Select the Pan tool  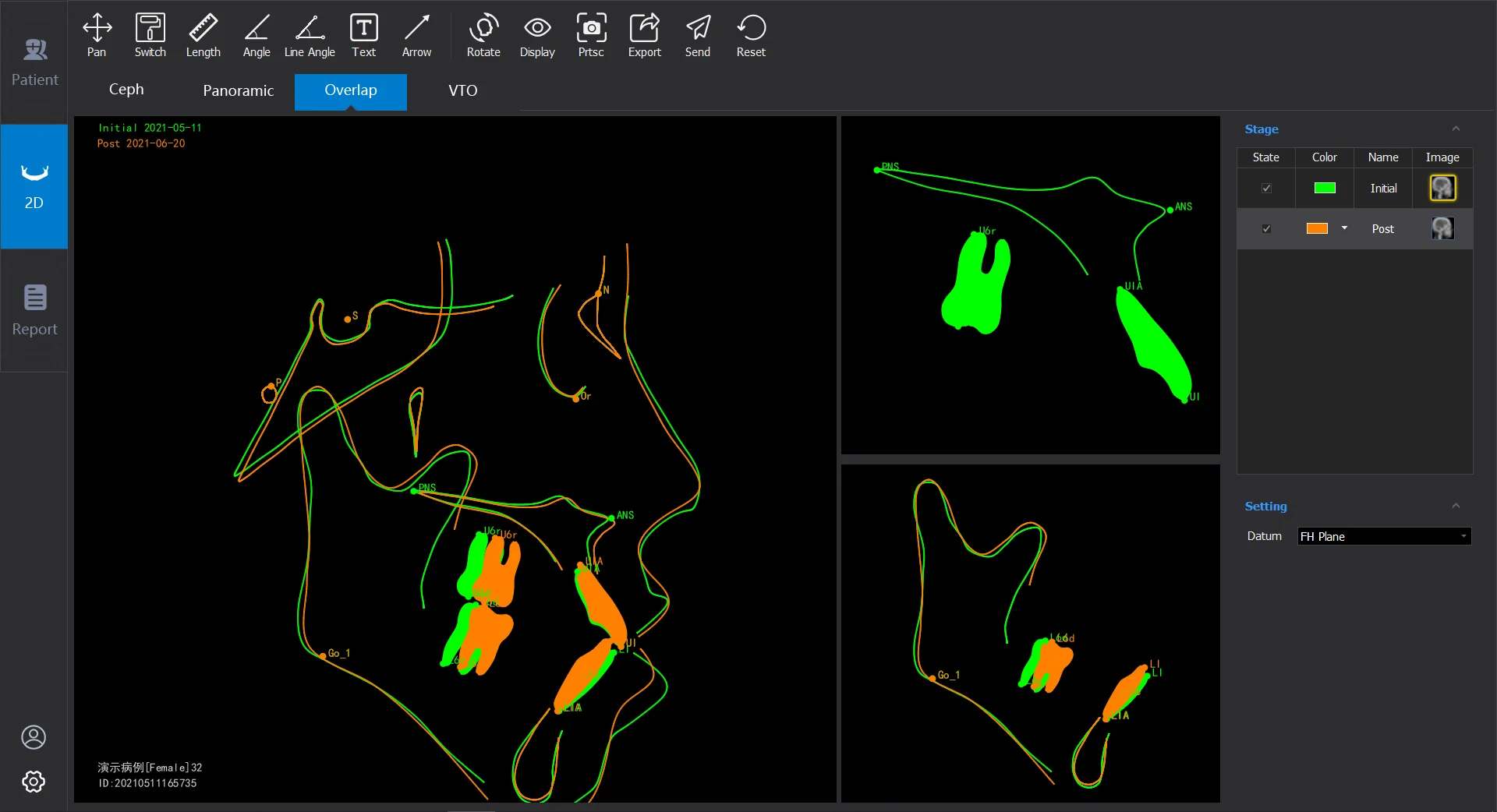click(97, 36)
